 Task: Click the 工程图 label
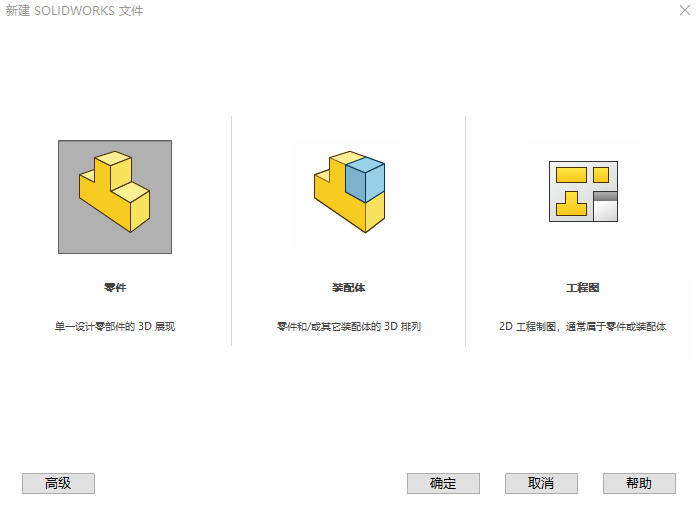(x=582, y=288)
